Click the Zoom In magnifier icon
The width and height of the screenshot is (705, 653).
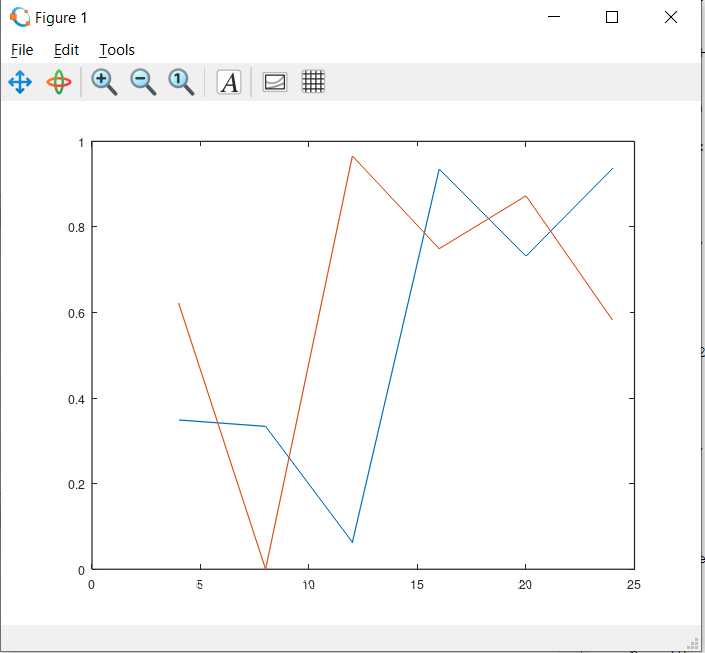[104, 82]
